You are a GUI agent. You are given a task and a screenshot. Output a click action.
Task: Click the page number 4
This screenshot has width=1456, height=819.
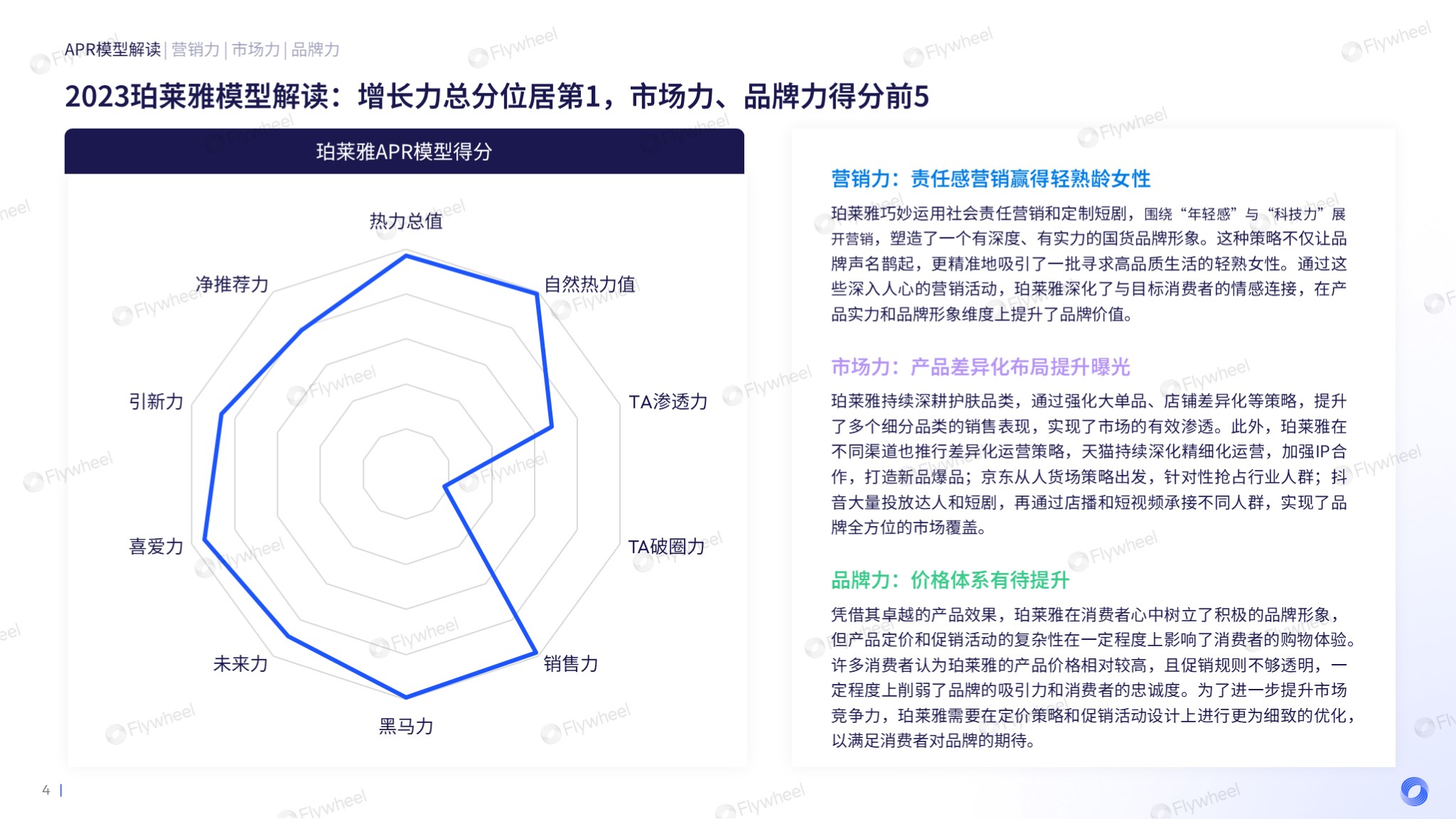click(x=46, y=790)
